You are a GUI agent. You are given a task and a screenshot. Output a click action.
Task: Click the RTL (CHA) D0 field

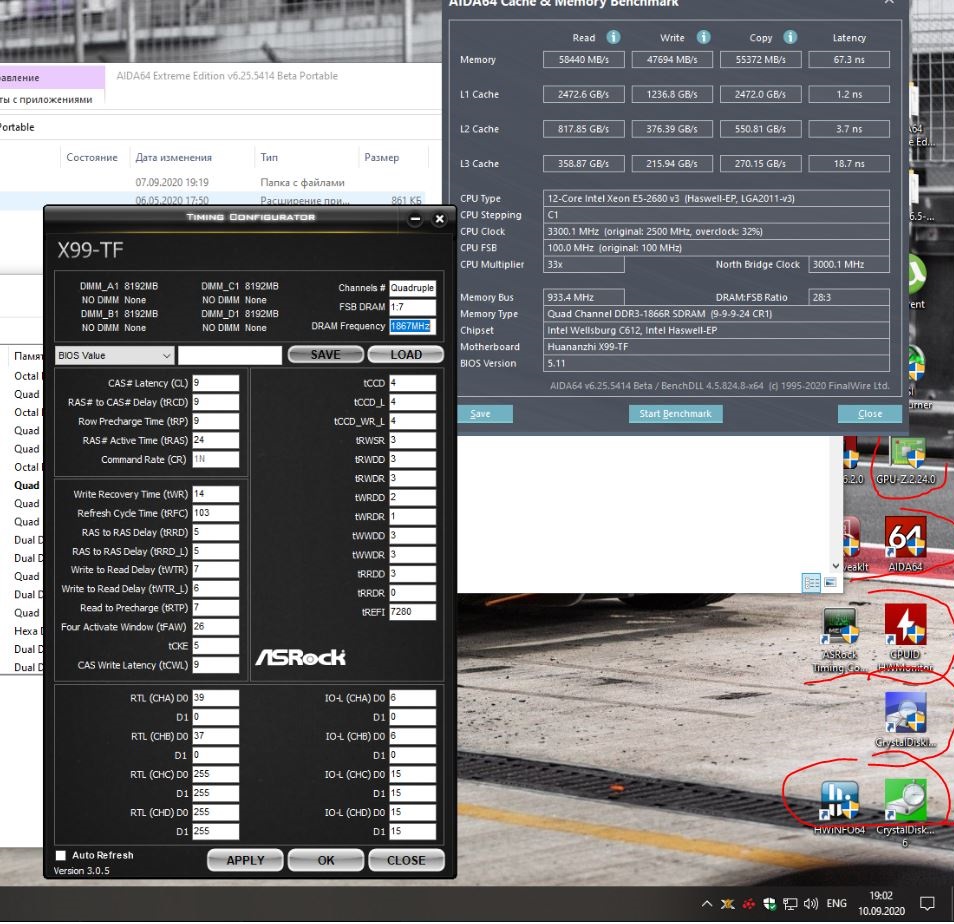[216, 698]
